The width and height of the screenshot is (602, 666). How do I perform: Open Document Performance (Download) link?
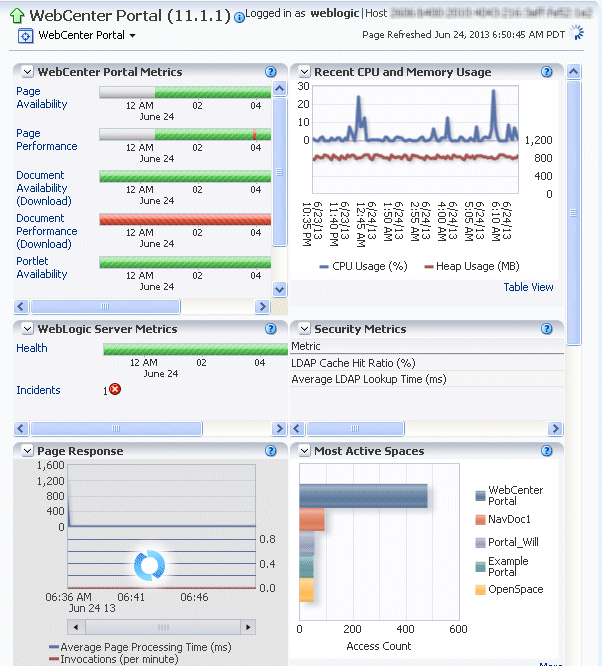pos(46,231)
